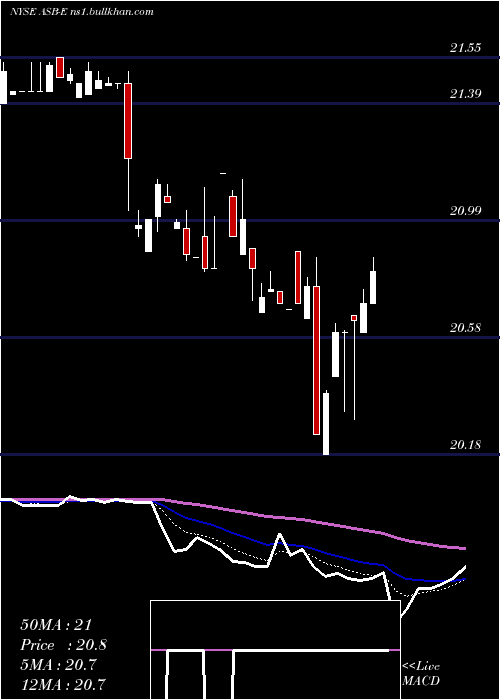Click the 20.58 price level label
Screen dimensions: 500x700
coord(466,328)
